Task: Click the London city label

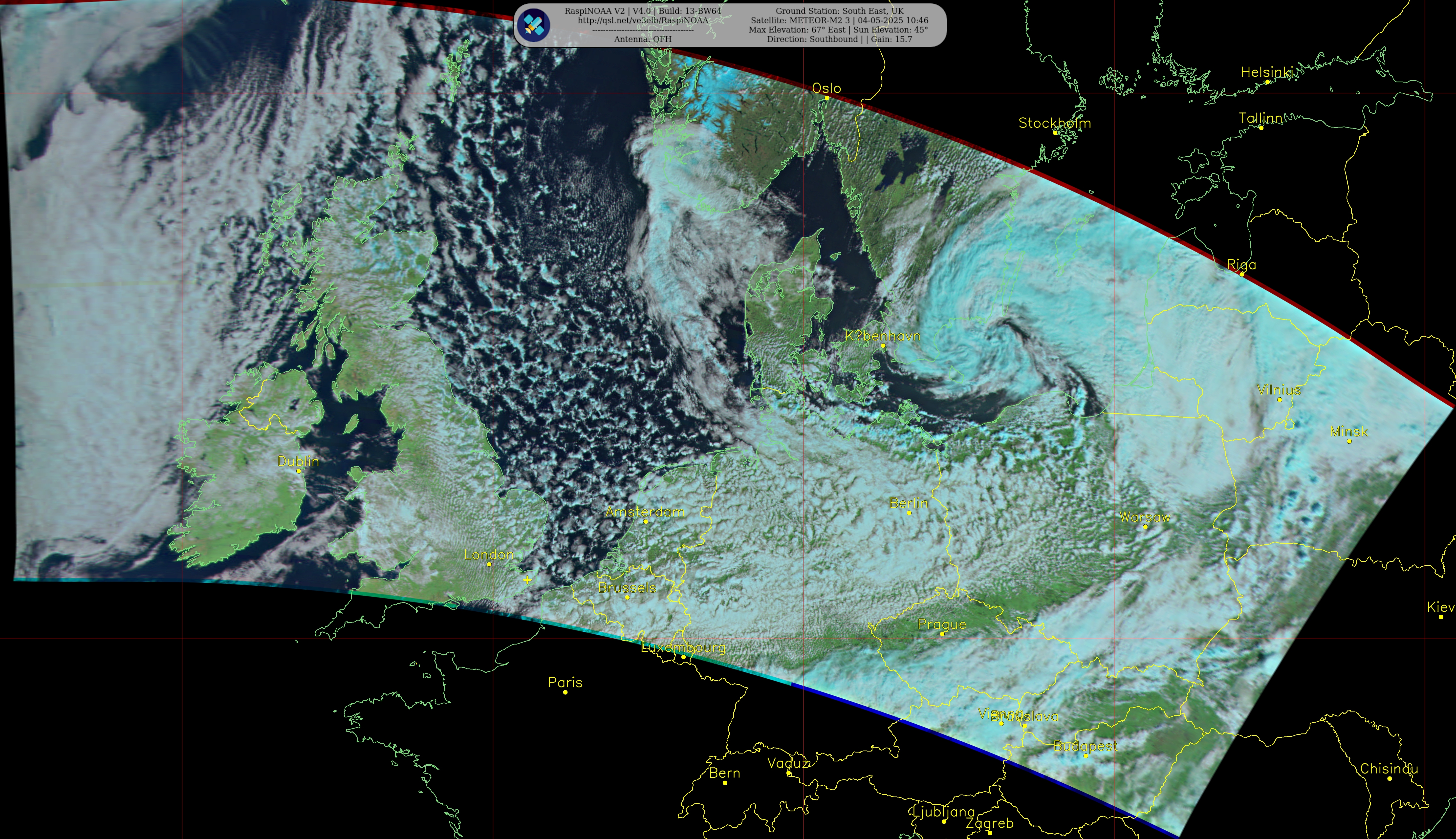Action: tap(489, 554)
